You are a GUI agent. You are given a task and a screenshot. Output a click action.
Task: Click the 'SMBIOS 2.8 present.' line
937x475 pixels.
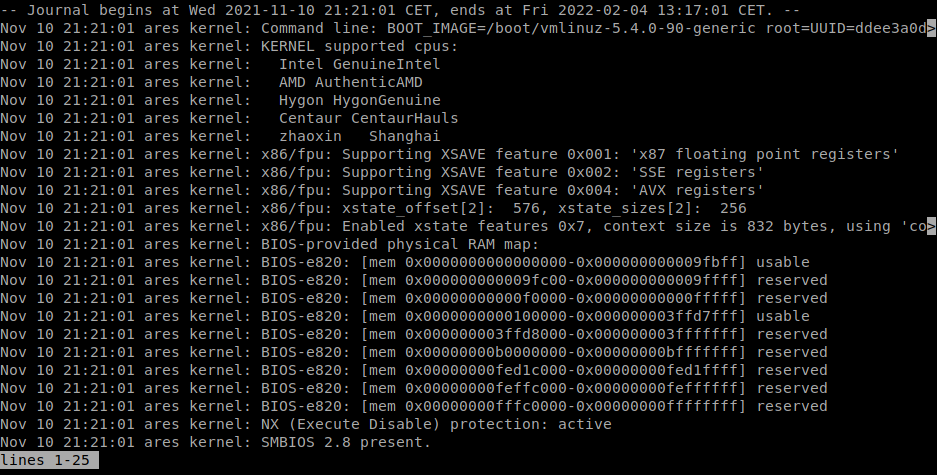(x=345, y=442)
